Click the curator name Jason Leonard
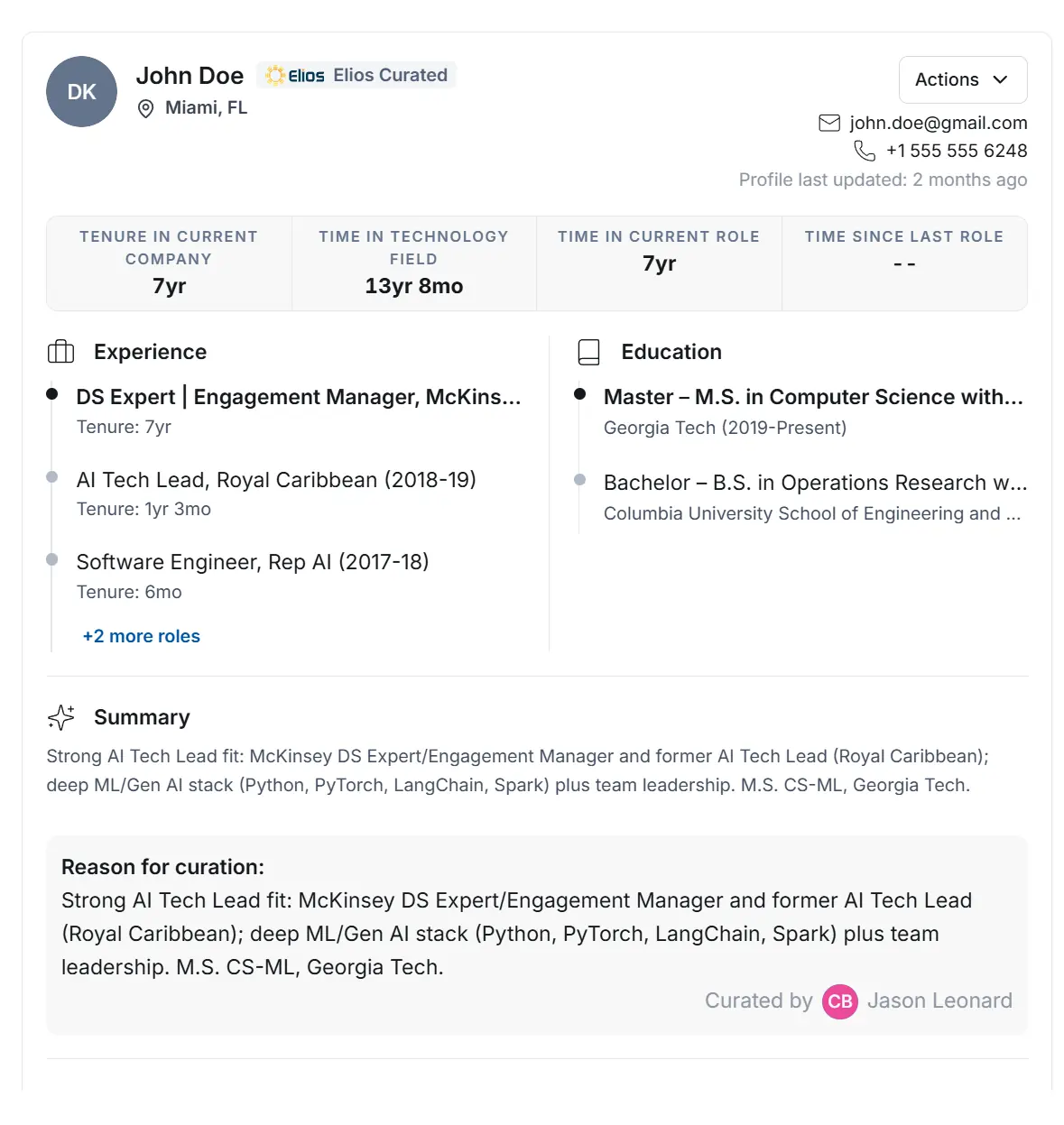The image size is (1064, 1125). 939,1001
